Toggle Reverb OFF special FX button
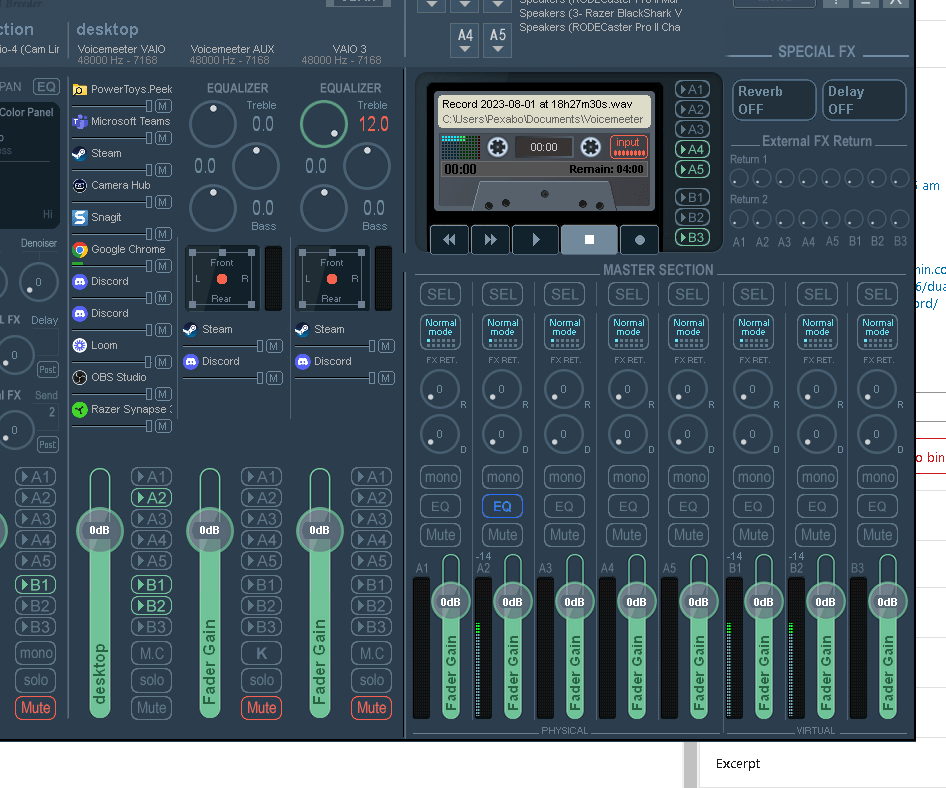The image size is (946, 788). [774, 100]
